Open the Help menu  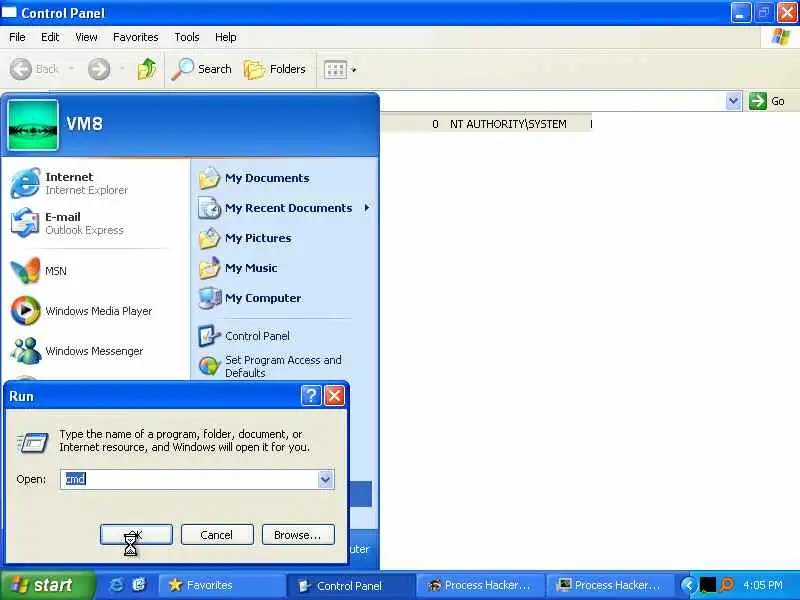tap(226, 37)
